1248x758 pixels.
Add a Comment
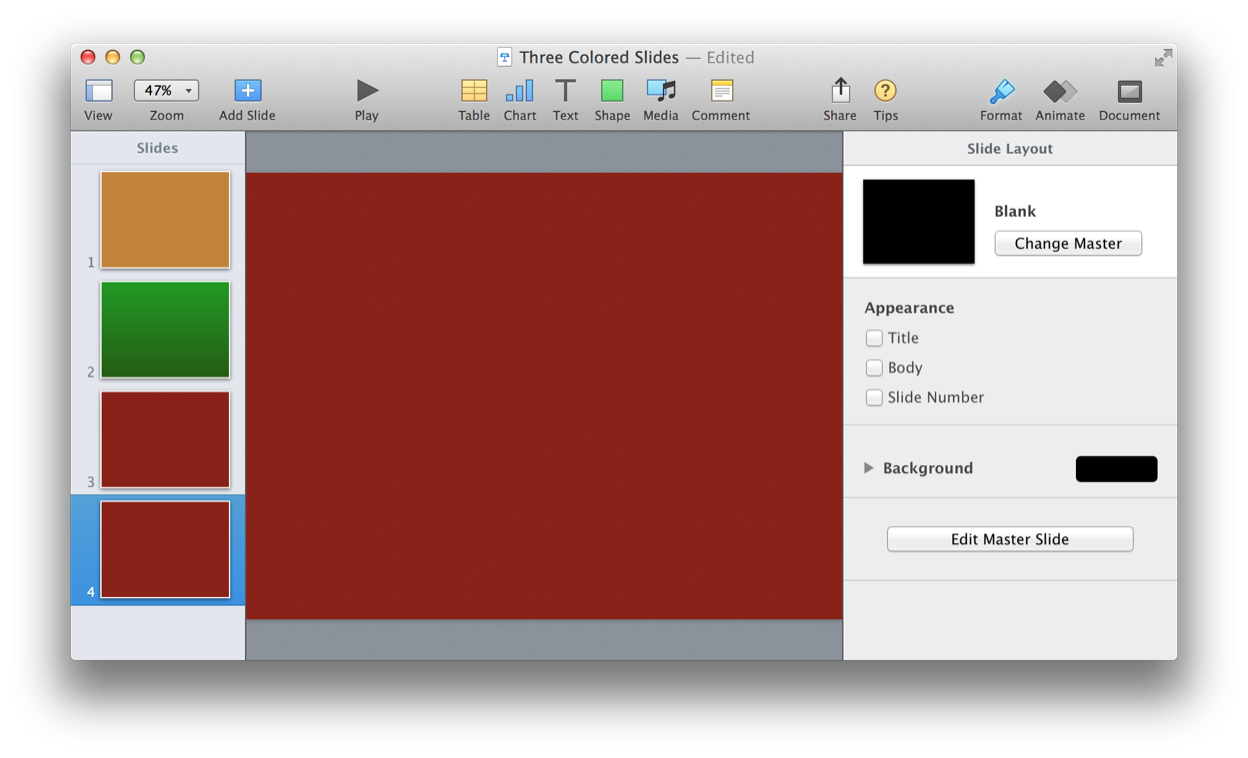[x=721, y=90]
